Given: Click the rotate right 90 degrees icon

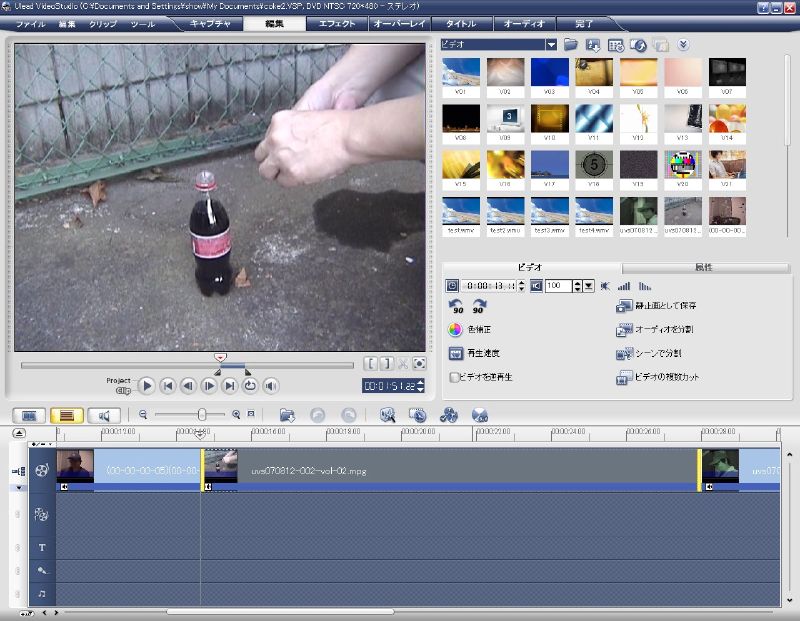Looking at the screenshot, I should pos(479,306).
